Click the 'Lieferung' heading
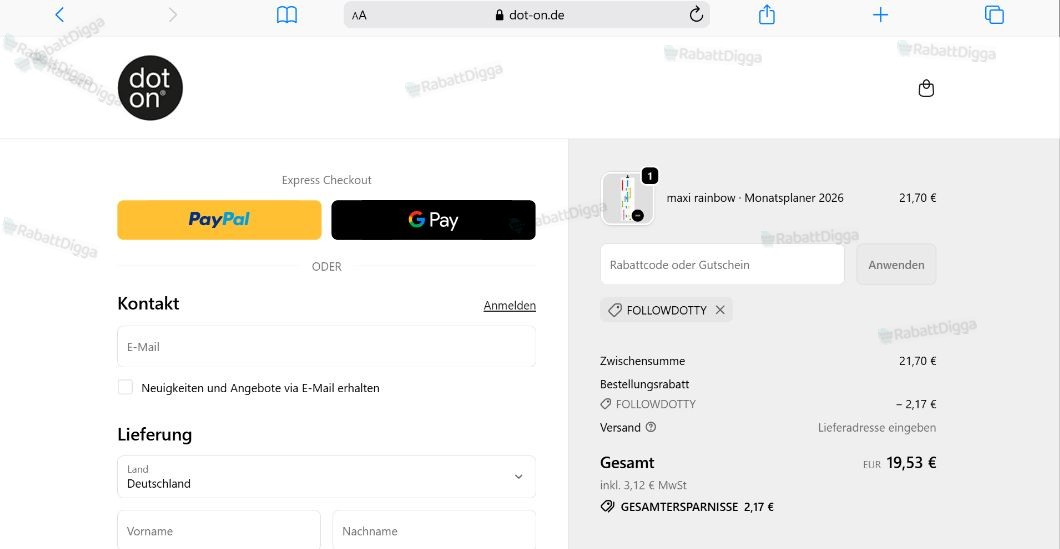The image size is (1060, 549). point(155,434)
